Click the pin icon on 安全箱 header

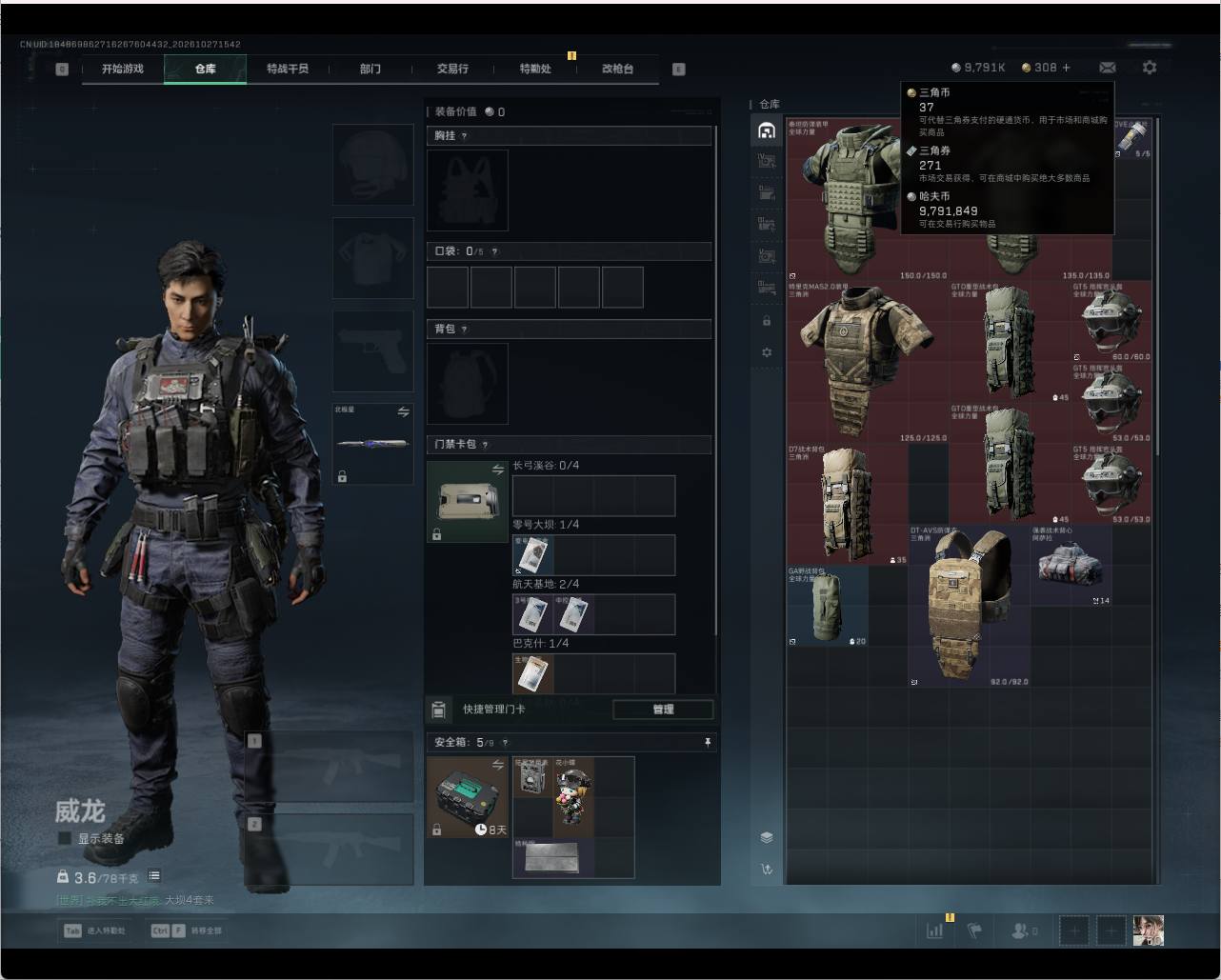pyautogui.click(x=708, y=743)
